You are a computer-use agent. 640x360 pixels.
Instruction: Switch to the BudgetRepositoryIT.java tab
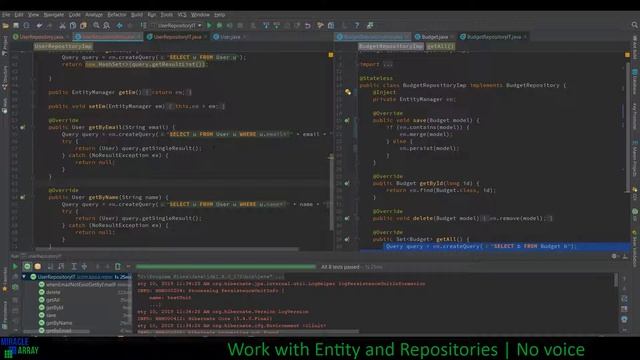point(493,37)
